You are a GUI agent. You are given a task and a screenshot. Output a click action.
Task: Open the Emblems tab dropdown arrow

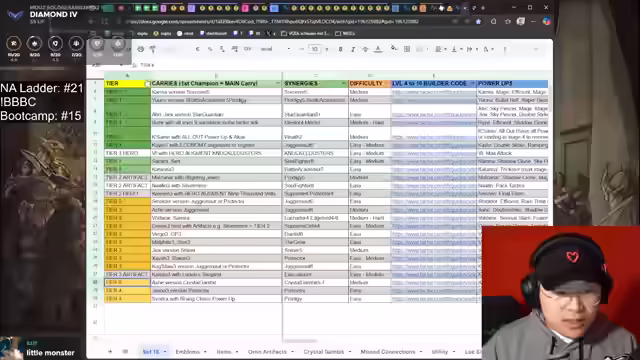(x=205, y=352)
